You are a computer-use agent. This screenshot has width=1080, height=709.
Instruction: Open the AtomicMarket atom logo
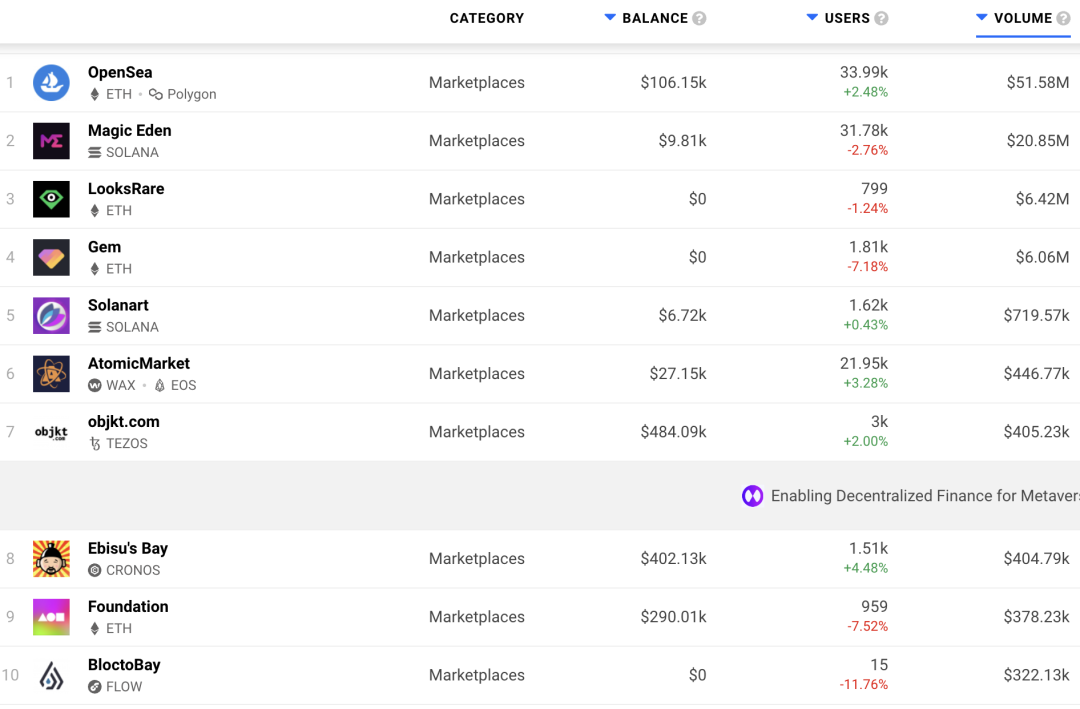click(51, 373)
